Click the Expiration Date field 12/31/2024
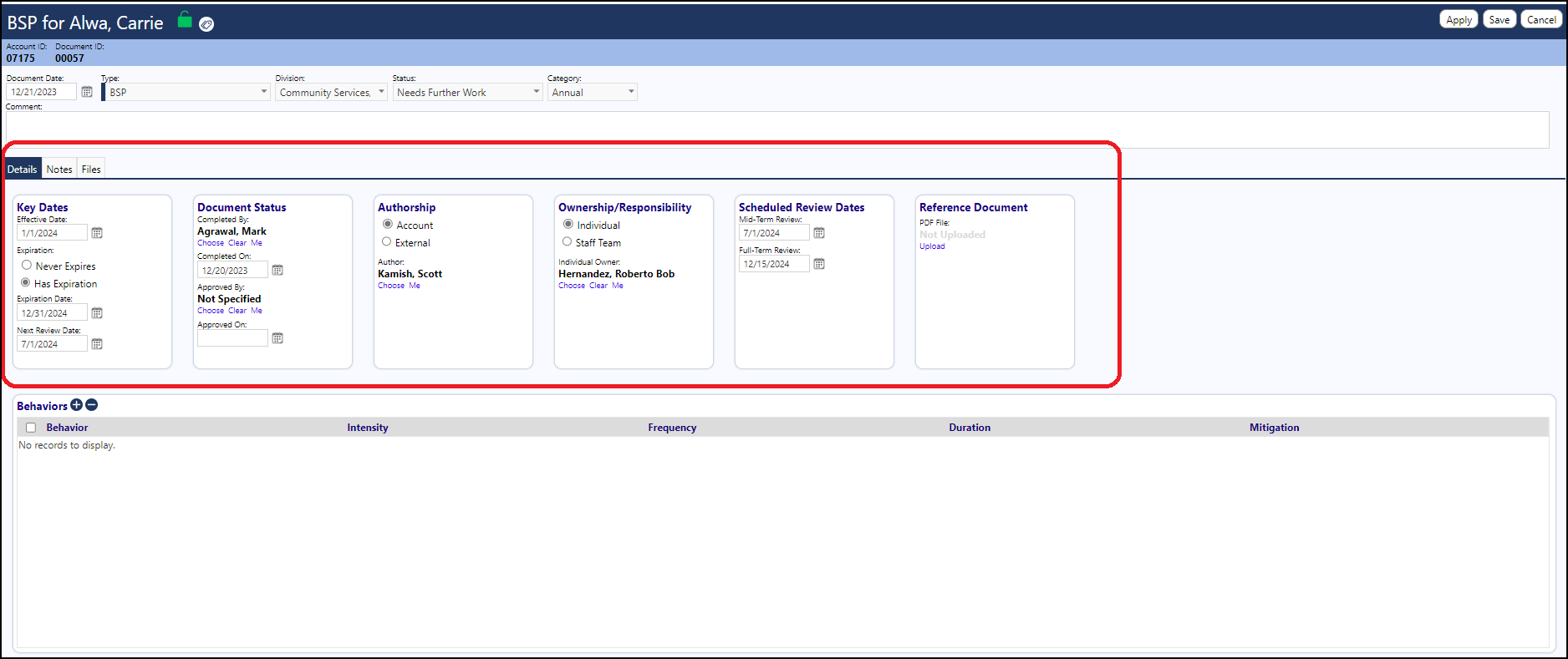Screen dimensions: 1568x659 pyautogui.click(x=52, y=313)
